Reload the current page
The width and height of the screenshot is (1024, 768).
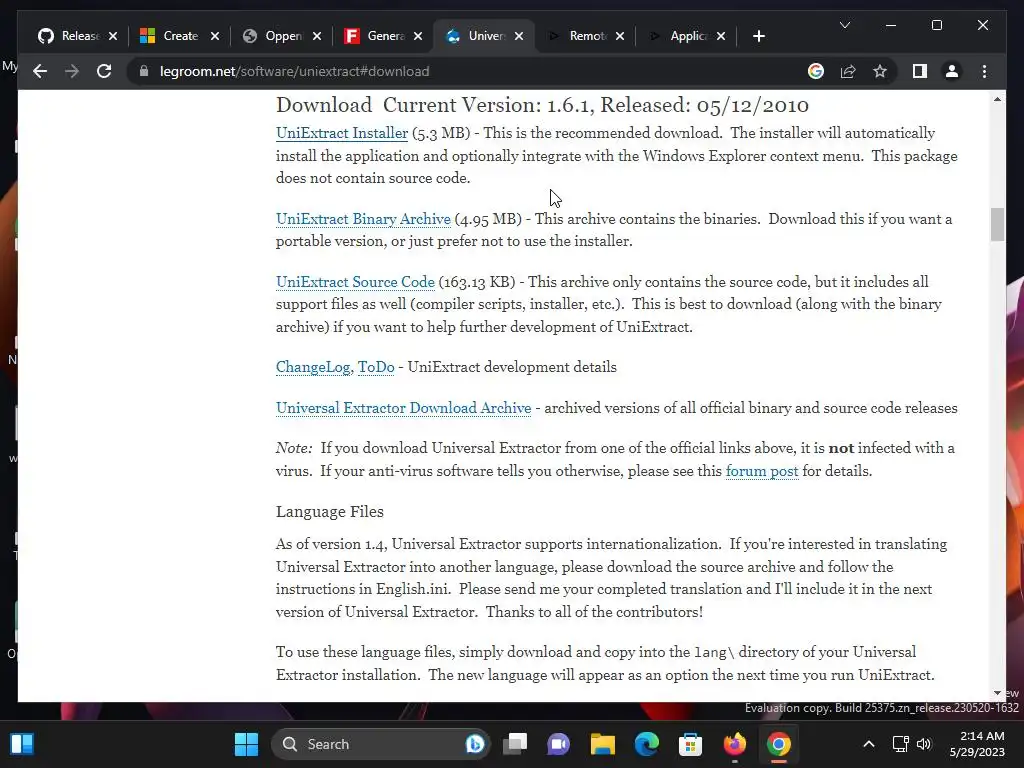[x=104, y=71]
